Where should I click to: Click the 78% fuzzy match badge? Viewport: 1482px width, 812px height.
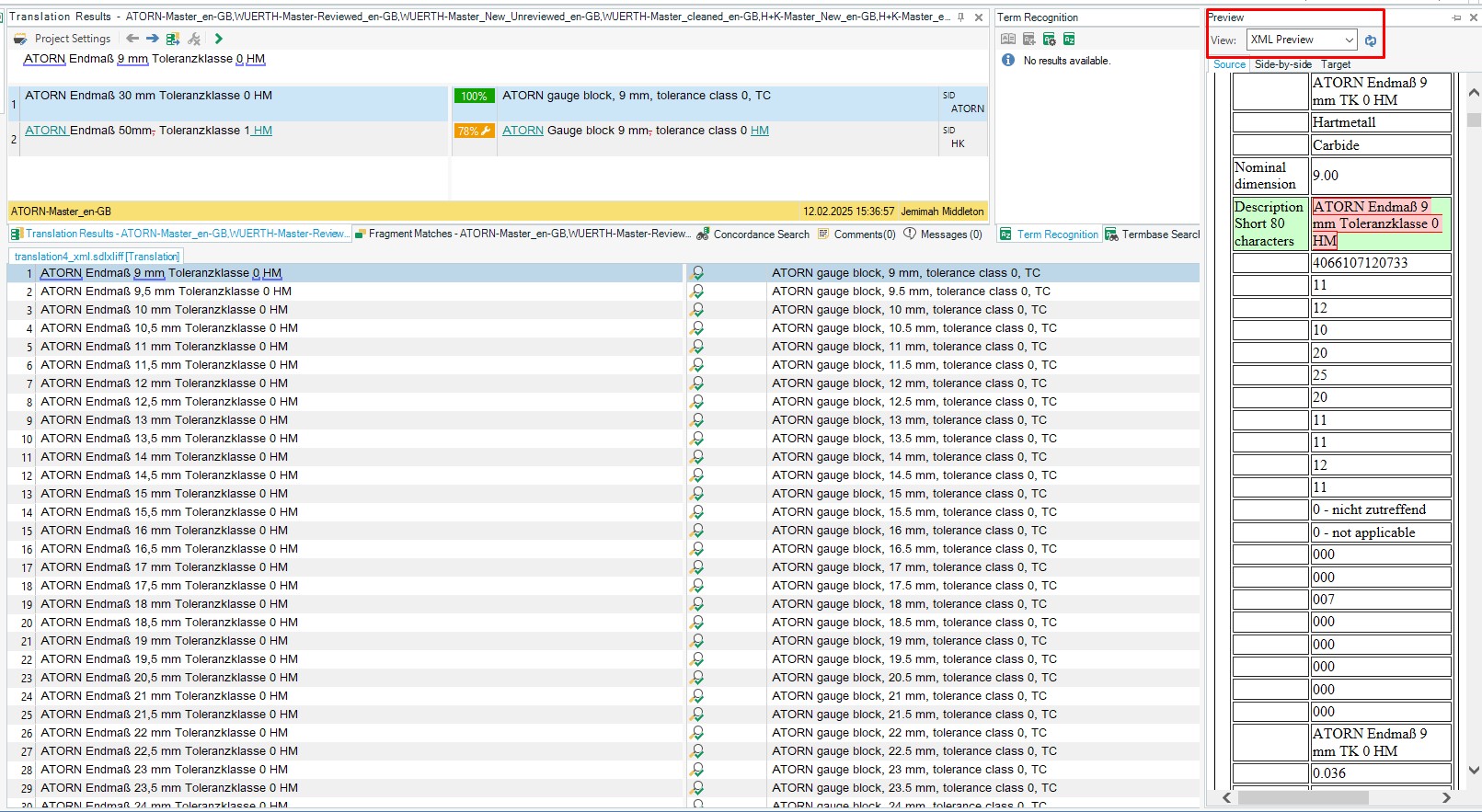pos(474,131)
